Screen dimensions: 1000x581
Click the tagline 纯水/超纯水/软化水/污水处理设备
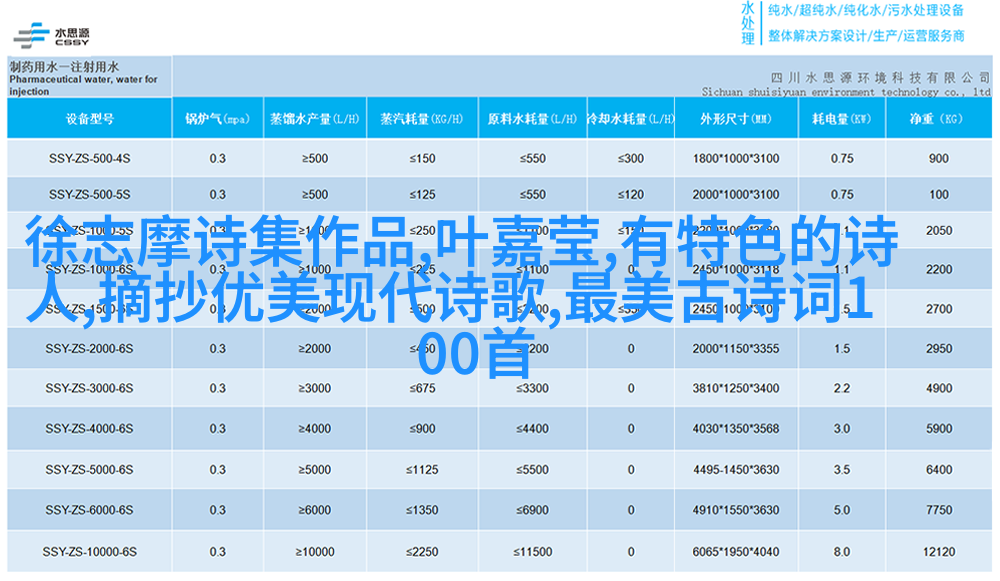click(865, 10)
